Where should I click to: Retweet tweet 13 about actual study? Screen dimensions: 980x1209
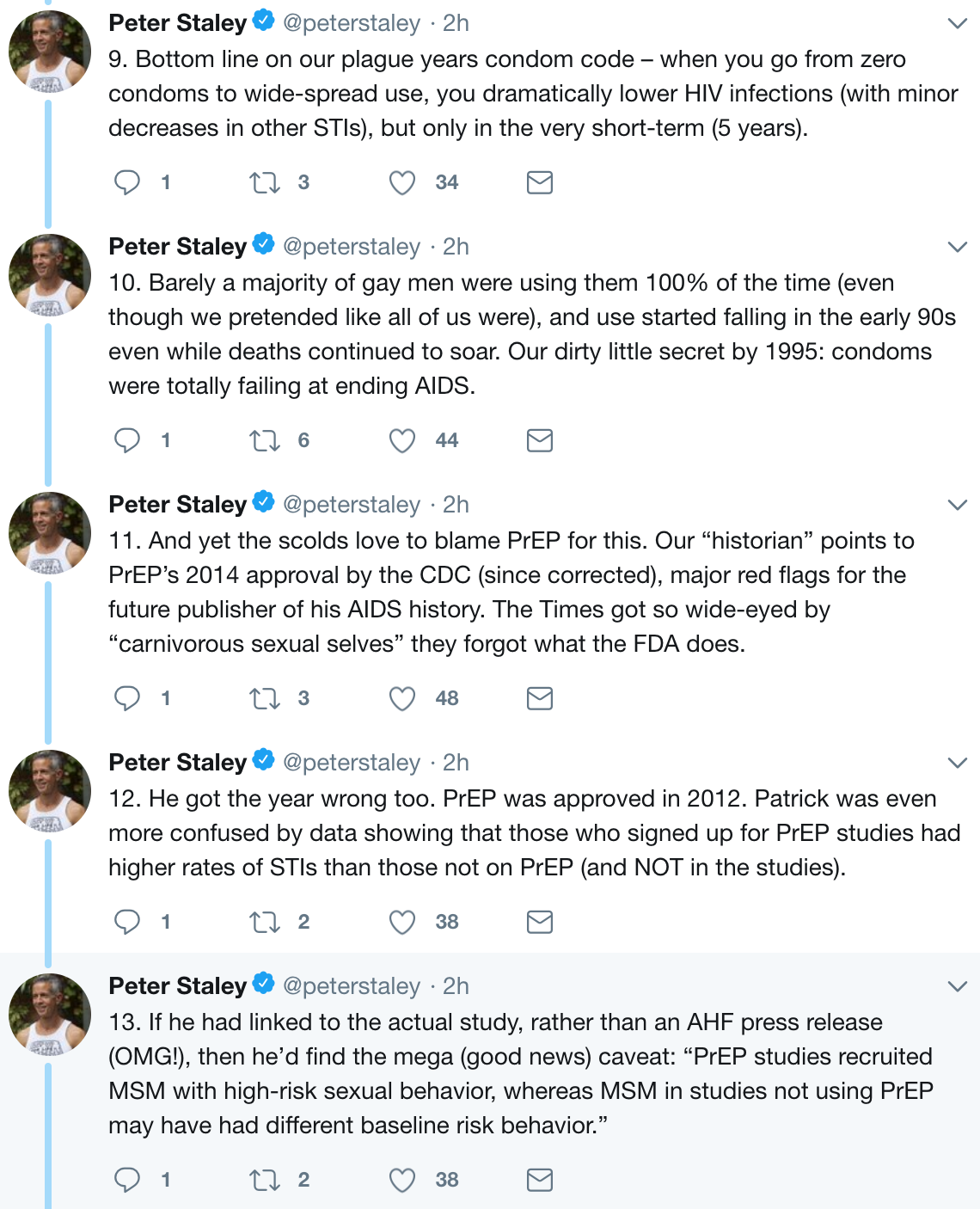pyautogui.click(x=264, y=1180)
